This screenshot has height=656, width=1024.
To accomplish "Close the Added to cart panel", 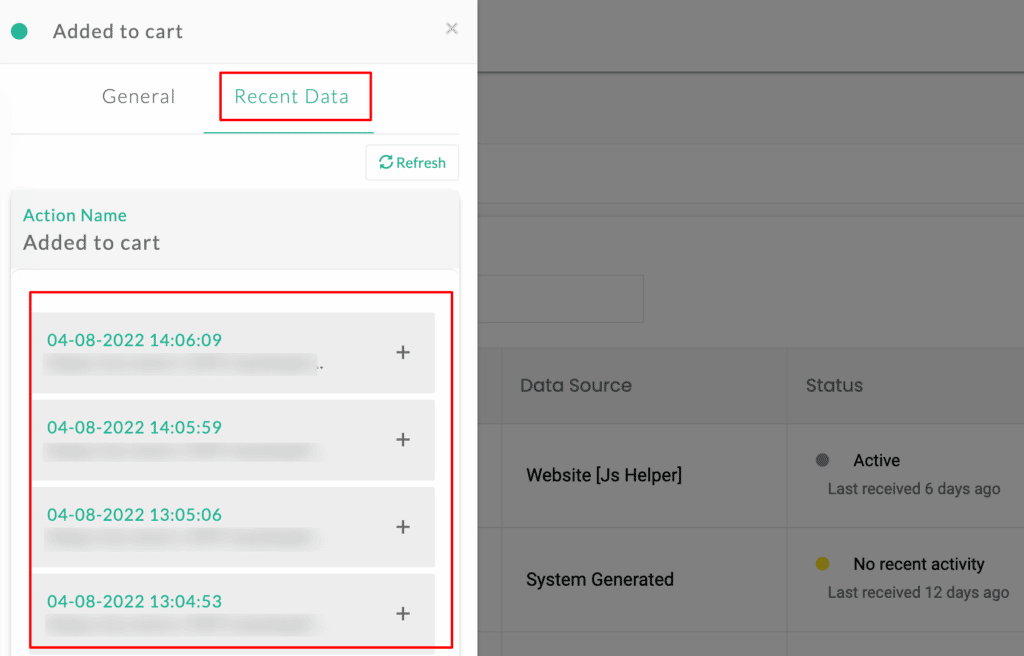I will point(451,29).
